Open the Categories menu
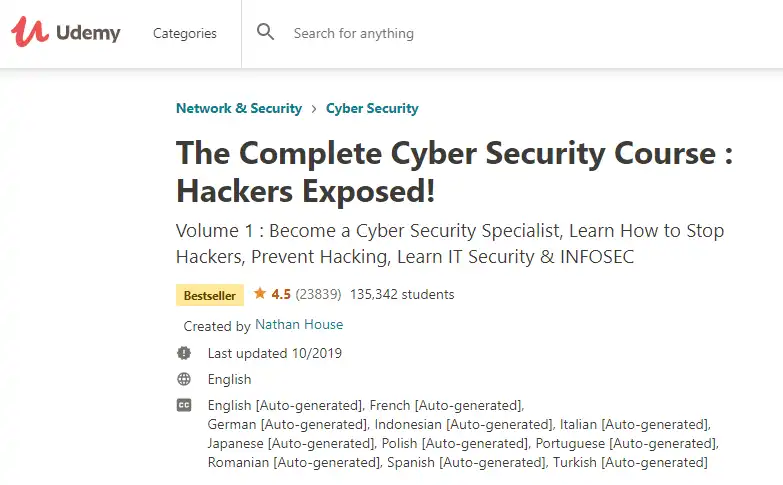This screenshot has width=783, height=485. [184, 33]
